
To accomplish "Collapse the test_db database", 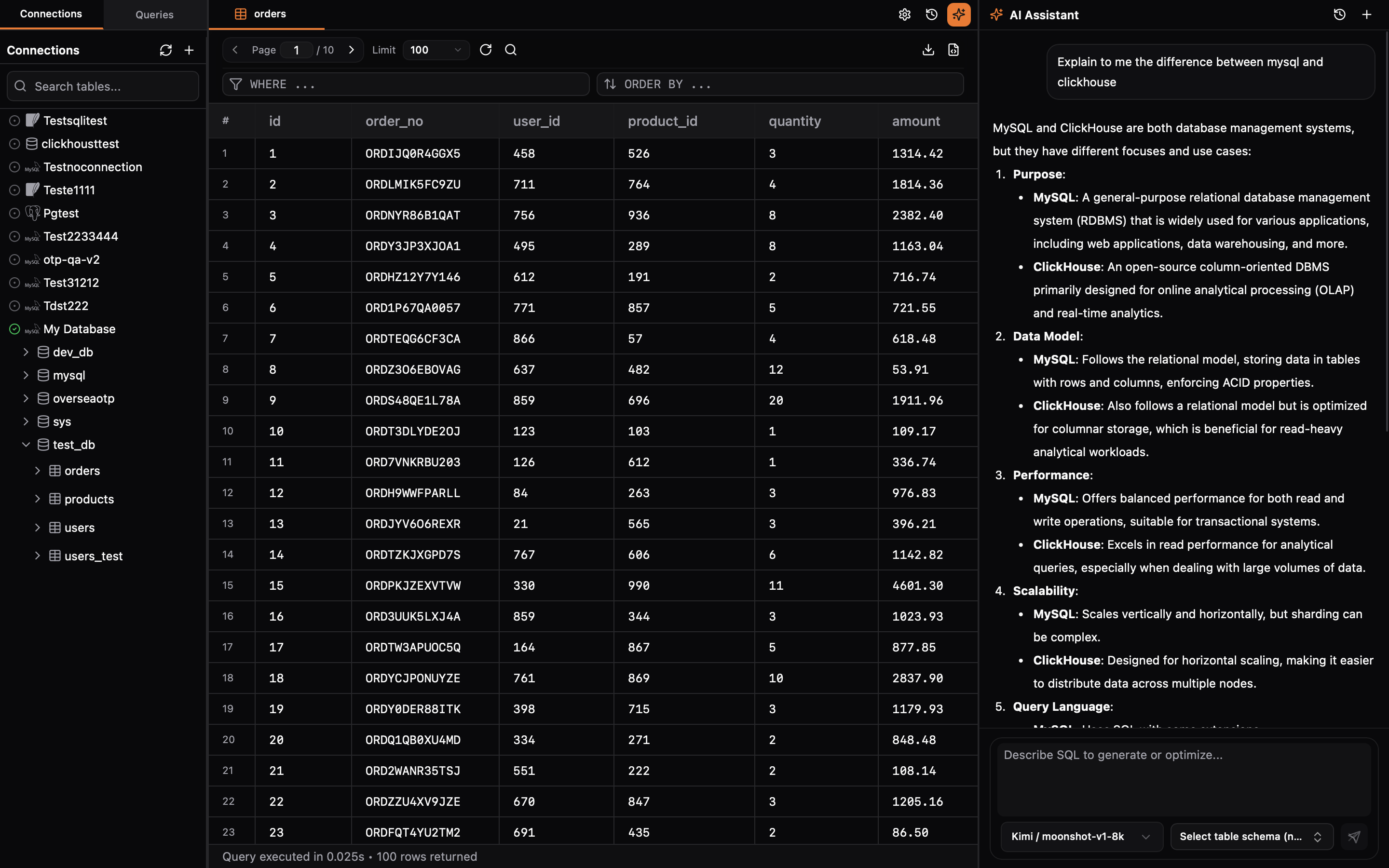I will click(x=26, y=444).
